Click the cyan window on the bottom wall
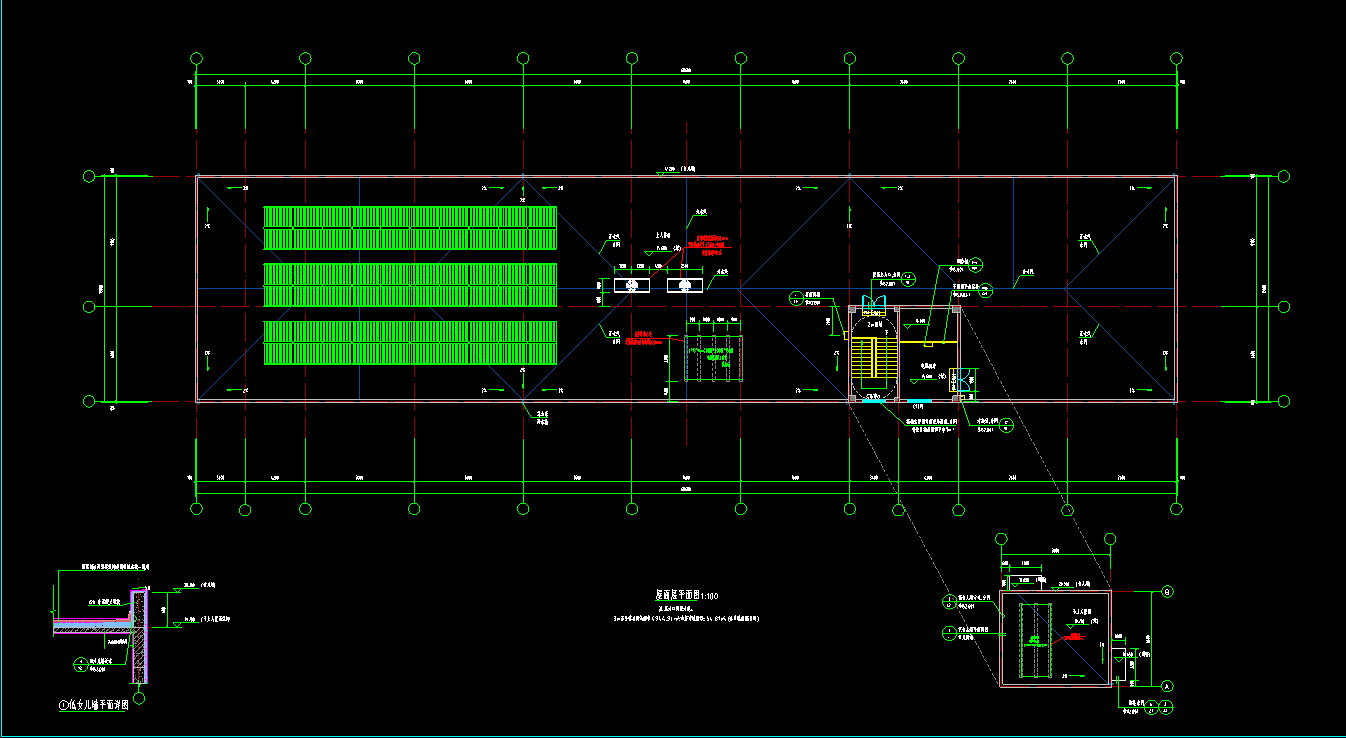The width and height of the screenshot is (1346, 738). pyautogui.click(x=918, y=401)
